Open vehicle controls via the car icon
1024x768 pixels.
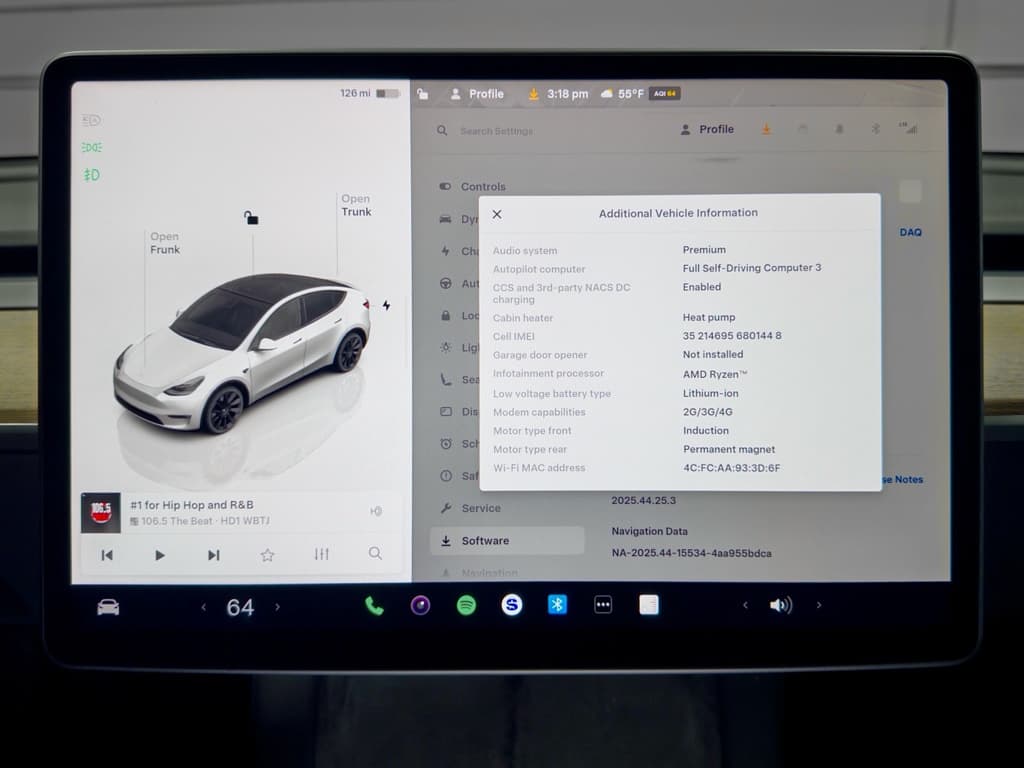108,605
